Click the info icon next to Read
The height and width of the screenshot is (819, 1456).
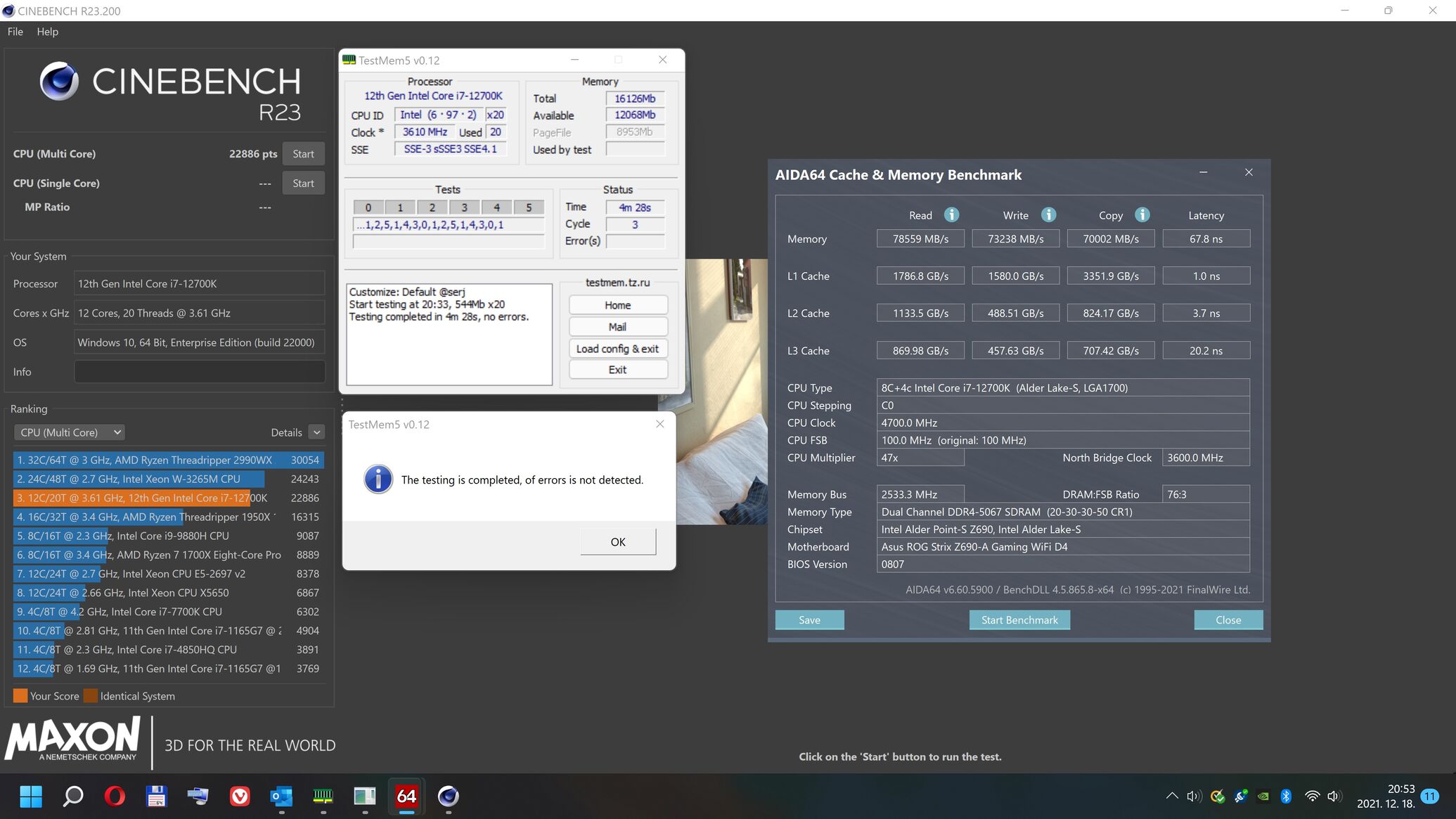(951, 215)
